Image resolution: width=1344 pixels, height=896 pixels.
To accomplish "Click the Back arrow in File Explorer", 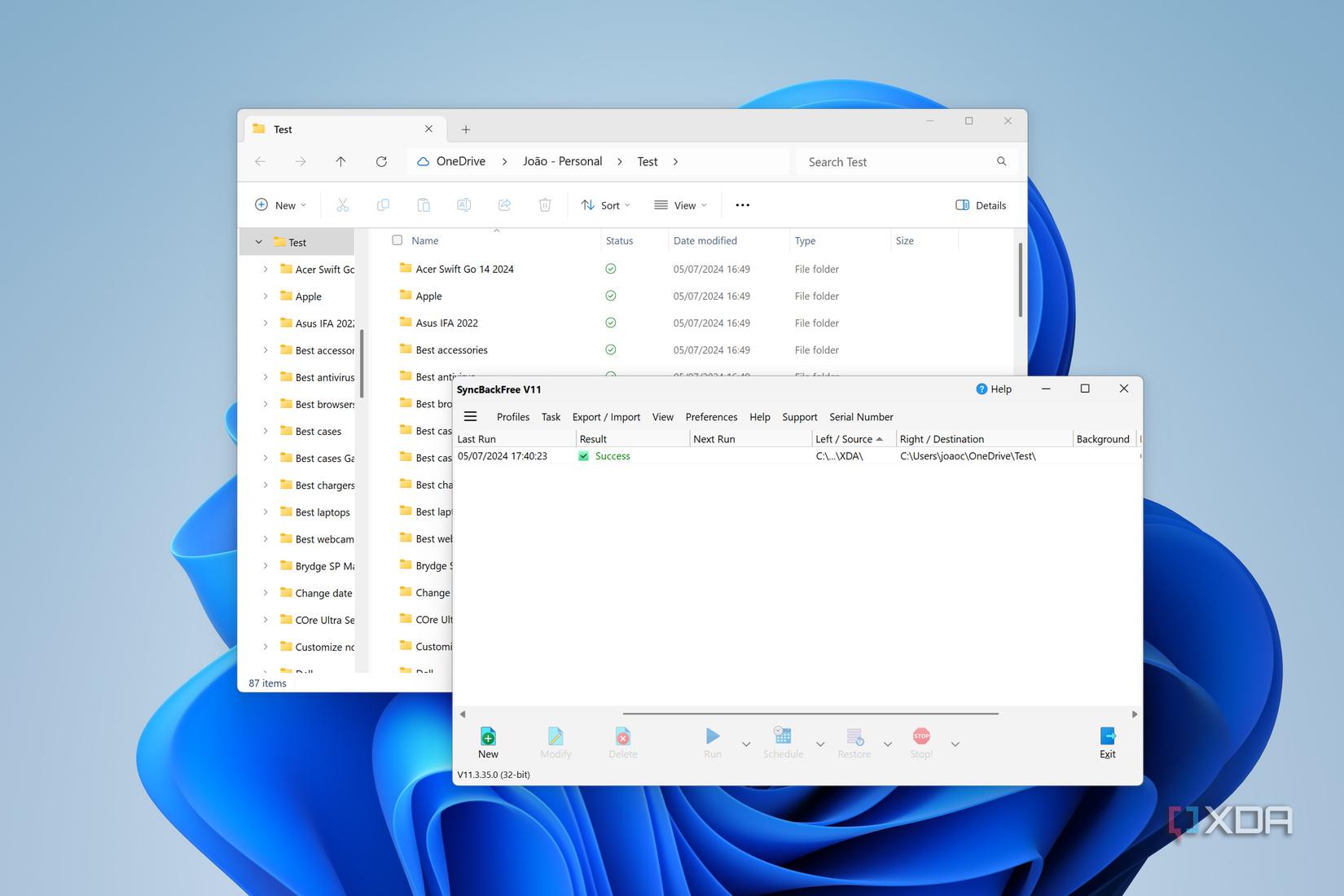I will tap(261, 161).
